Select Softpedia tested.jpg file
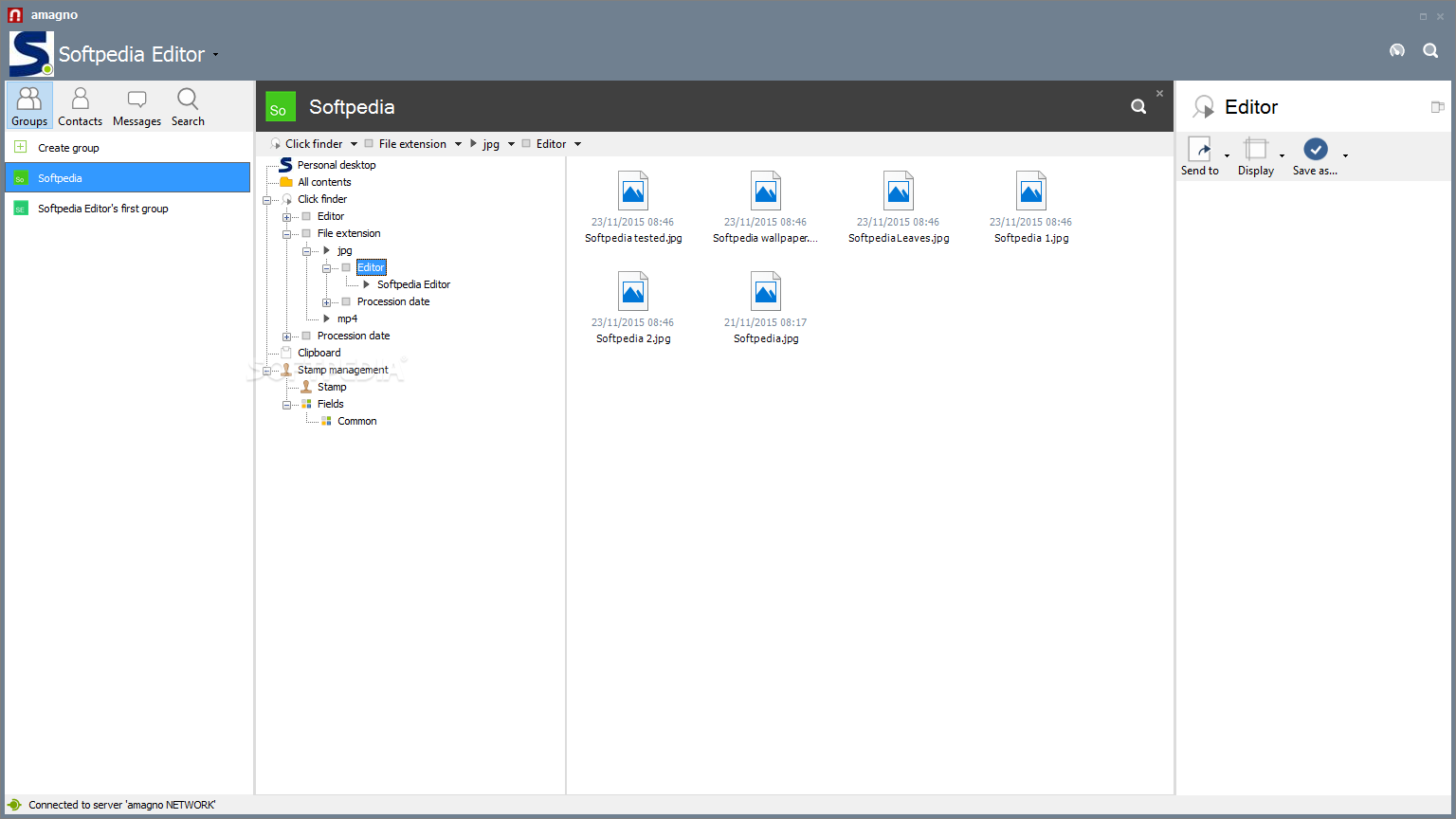 pos(633,208)
